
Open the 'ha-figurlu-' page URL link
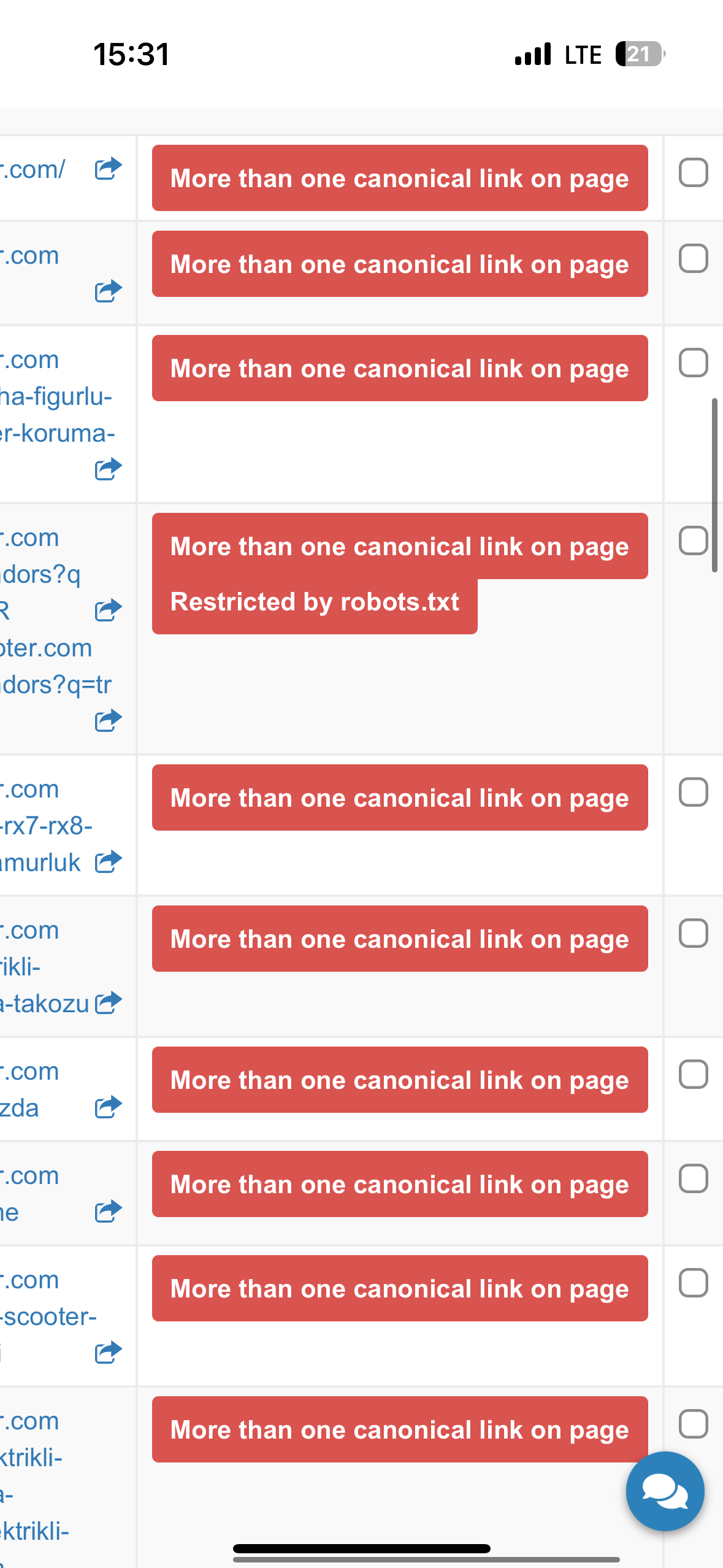click(56, 396)
